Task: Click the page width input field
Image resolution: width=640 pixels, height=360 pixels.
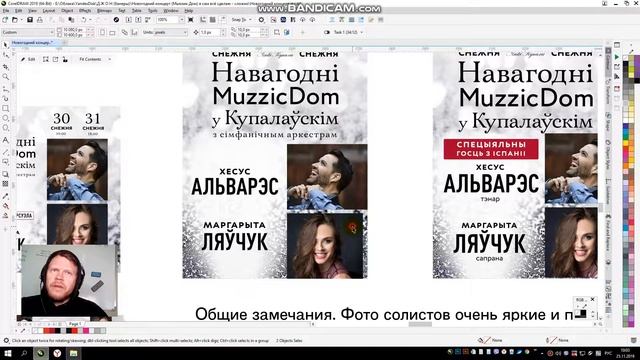Action: [x=74, y=30]
